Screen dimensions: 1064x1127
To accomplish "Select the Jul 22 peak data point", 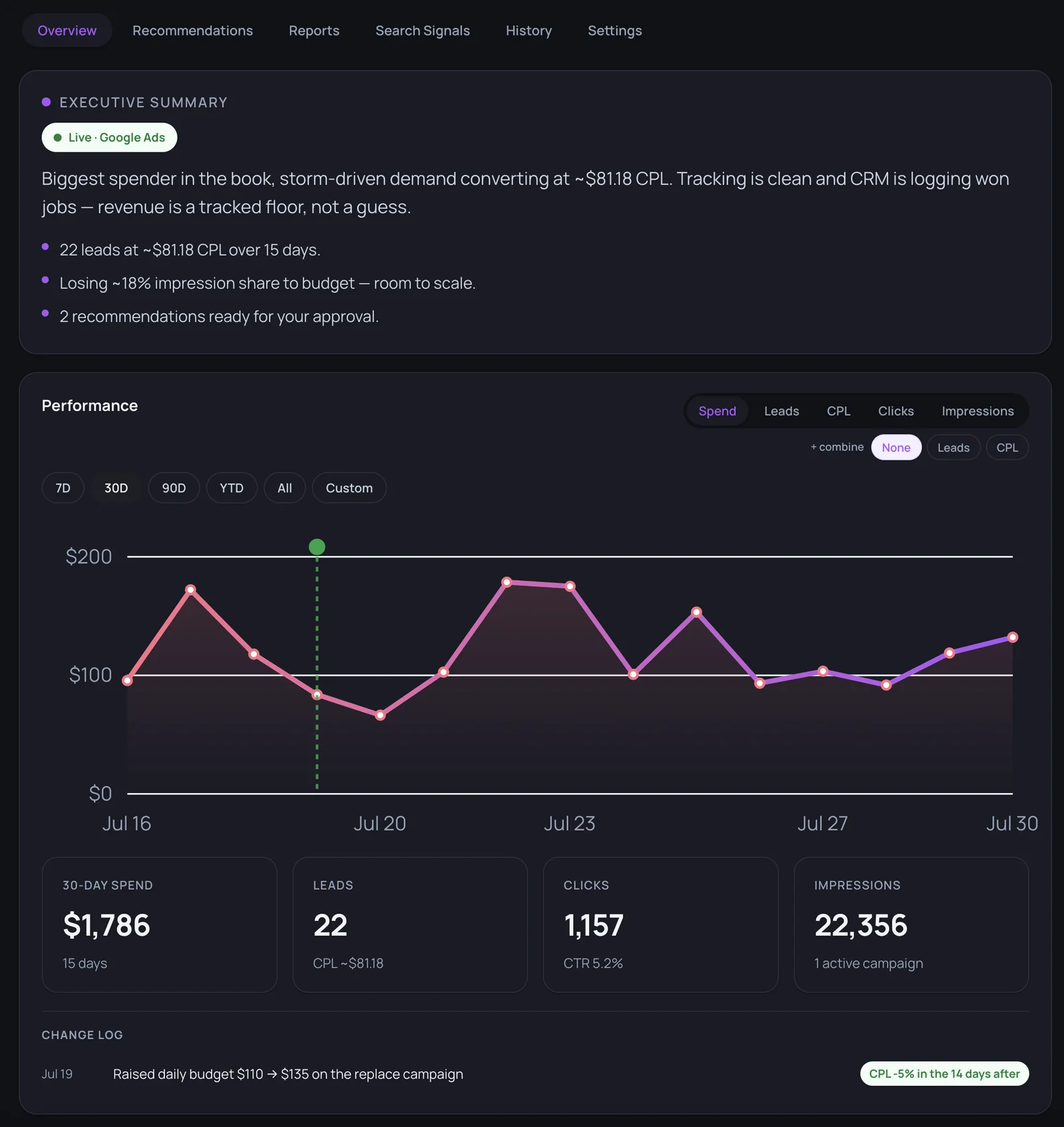I will [x=507, y=582].
